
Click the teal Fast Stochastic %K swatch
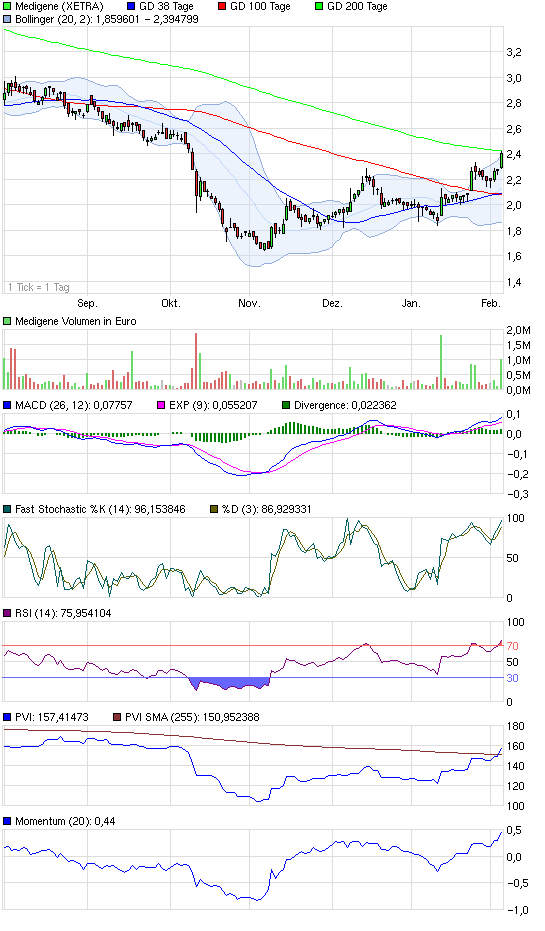[7, 509]
